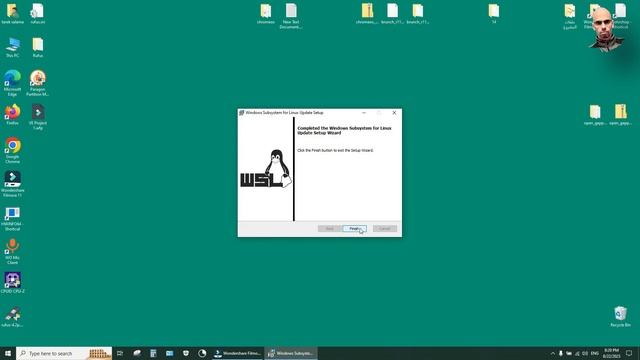
Task: Open the taskbar clock and date
Action: tap(611, 353)
